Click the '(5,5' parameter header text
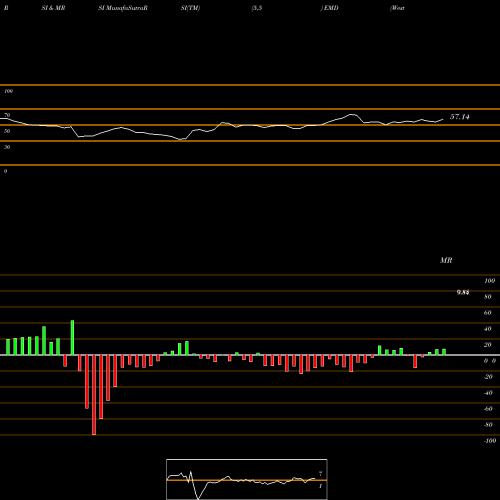 (x=257, y=8)
